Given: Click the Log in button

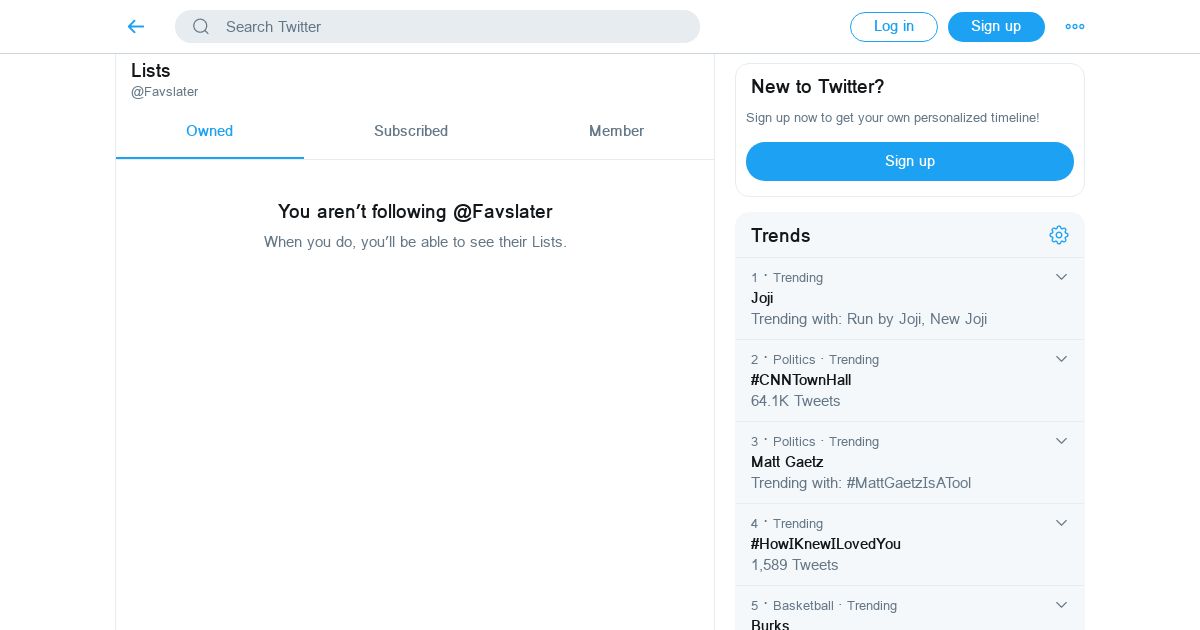Looking at the screenshot, I should tap(893, 27).
